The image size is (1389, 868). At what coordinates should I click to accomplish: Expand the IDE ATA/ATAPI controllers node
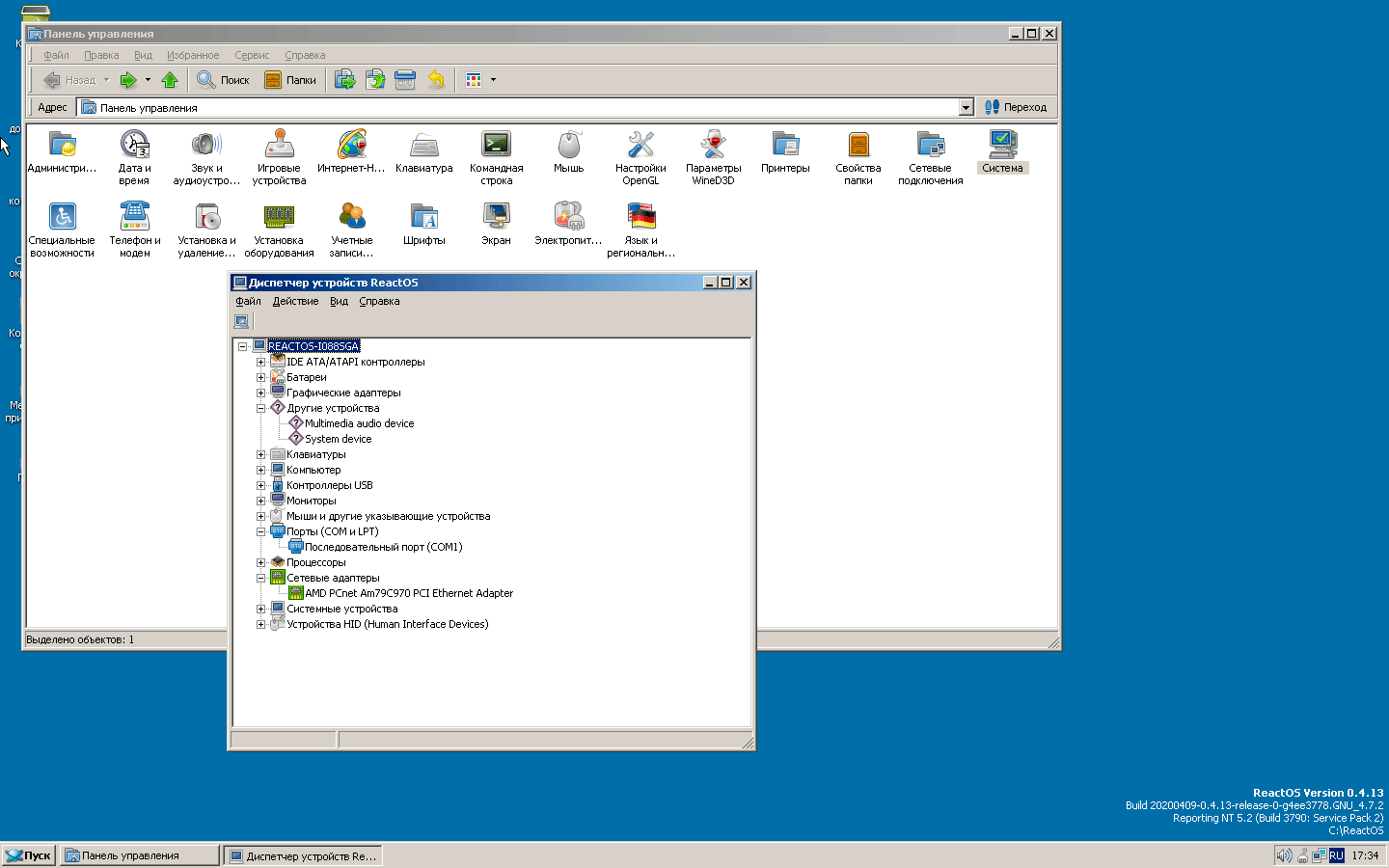pyautogui.click(x=260, y=363)
